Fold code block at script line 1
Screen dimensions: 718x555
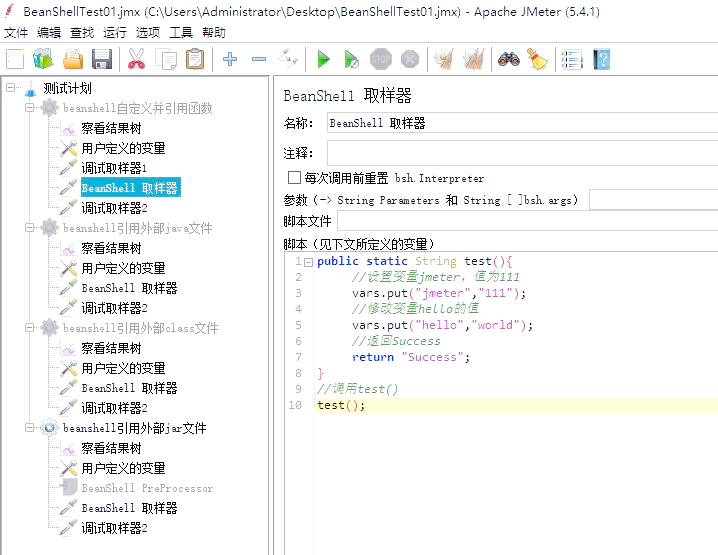pyautogui.click(x=308, y=262)
